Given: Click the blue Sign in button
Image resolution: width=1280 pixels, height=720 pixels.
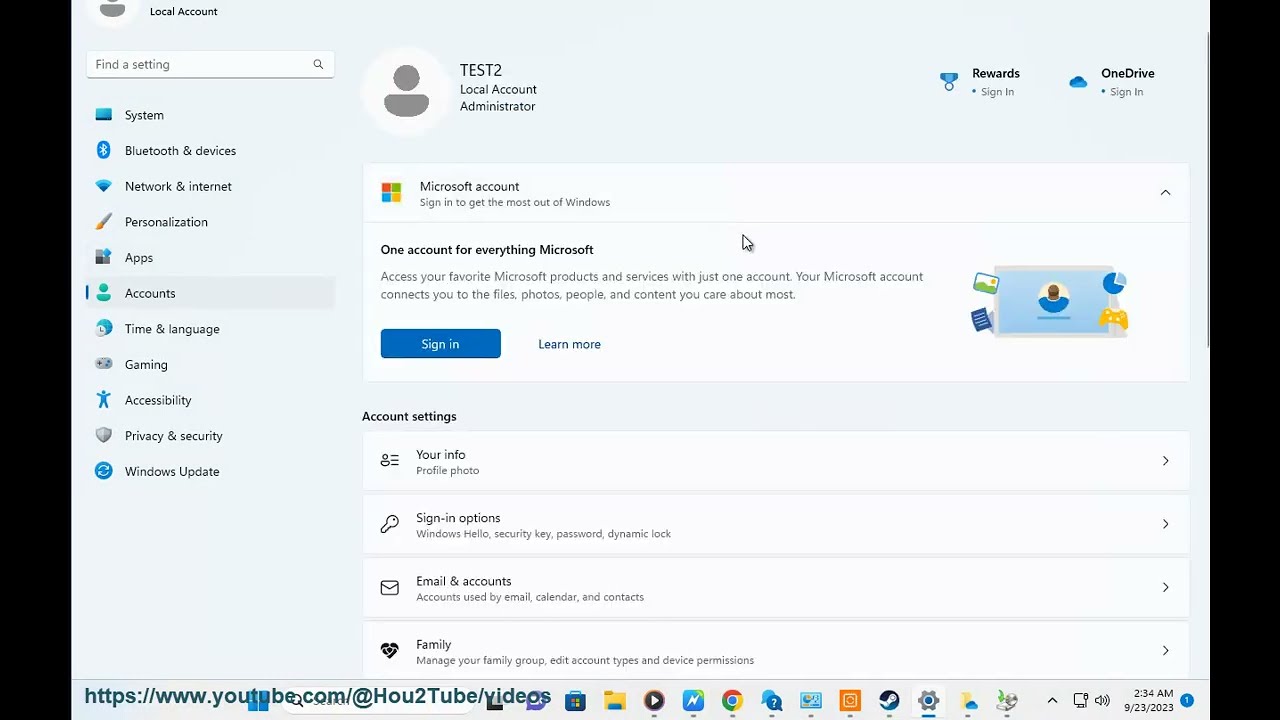Looking at the screenshot, I should click(440, 344).
